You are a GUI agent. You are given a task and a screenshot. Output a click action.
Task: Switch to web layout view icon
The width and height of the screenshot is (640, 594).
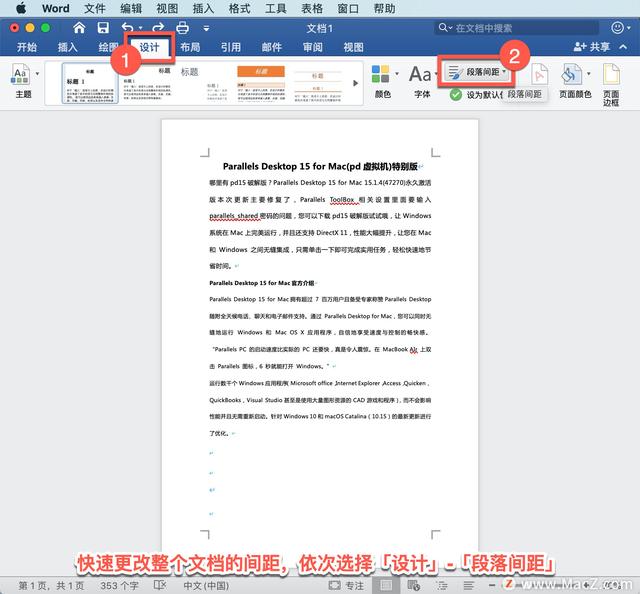414,586
